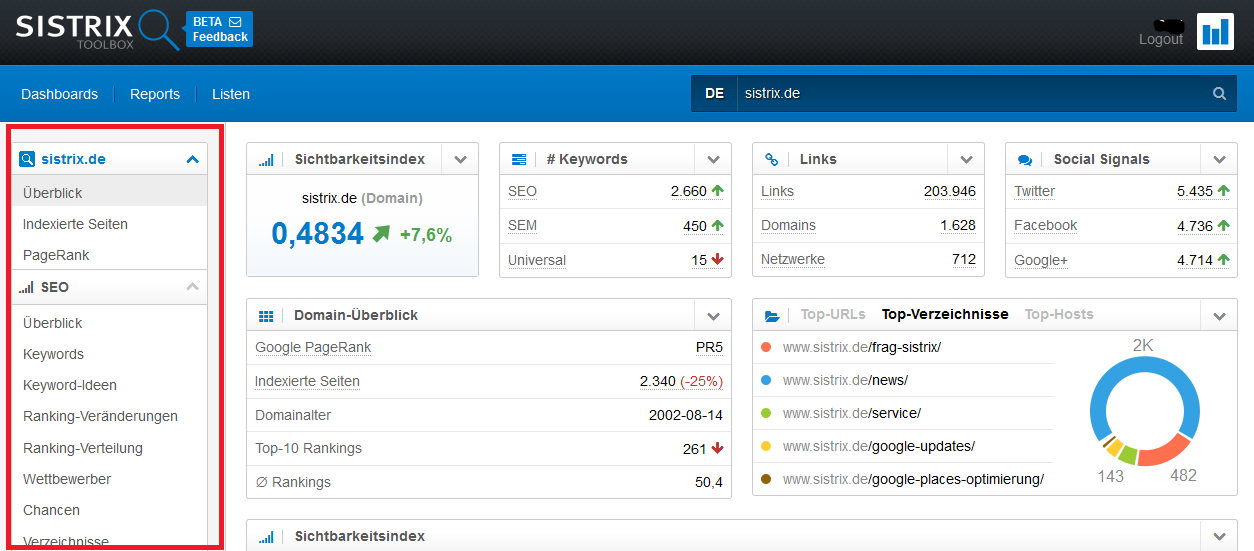Click the green arrow beside SEO 2.660
Viewport: 1254px width, 551px height.
[x=717, y=191]
